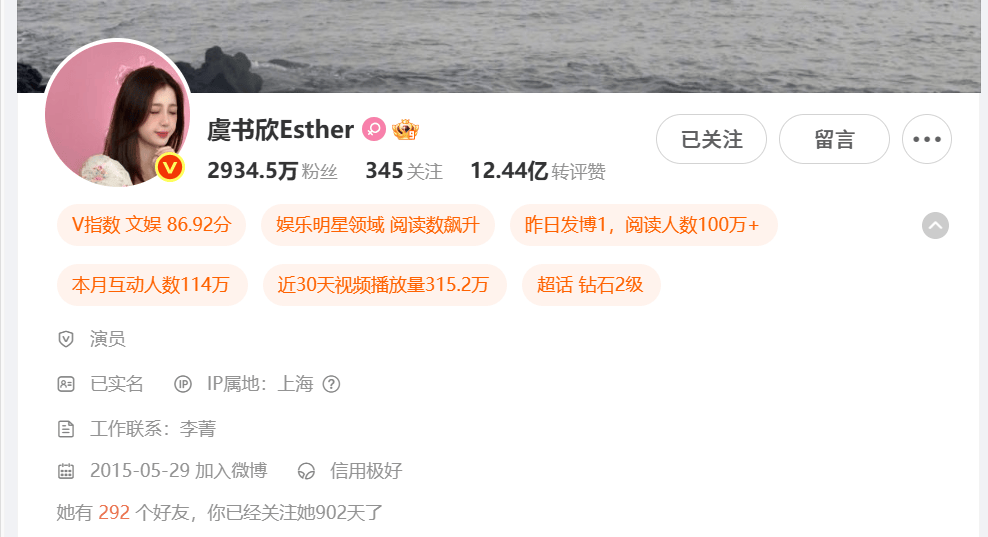
Task: Collapse profile details with chevron-up button
Action: pyautogui.click(x=935, y=226)
